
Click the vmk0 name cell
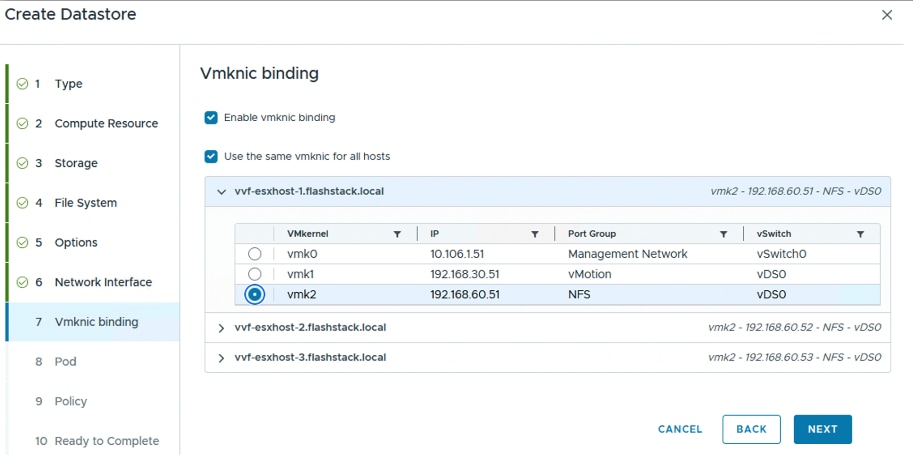pyautogui.click(x=302, y=254)
